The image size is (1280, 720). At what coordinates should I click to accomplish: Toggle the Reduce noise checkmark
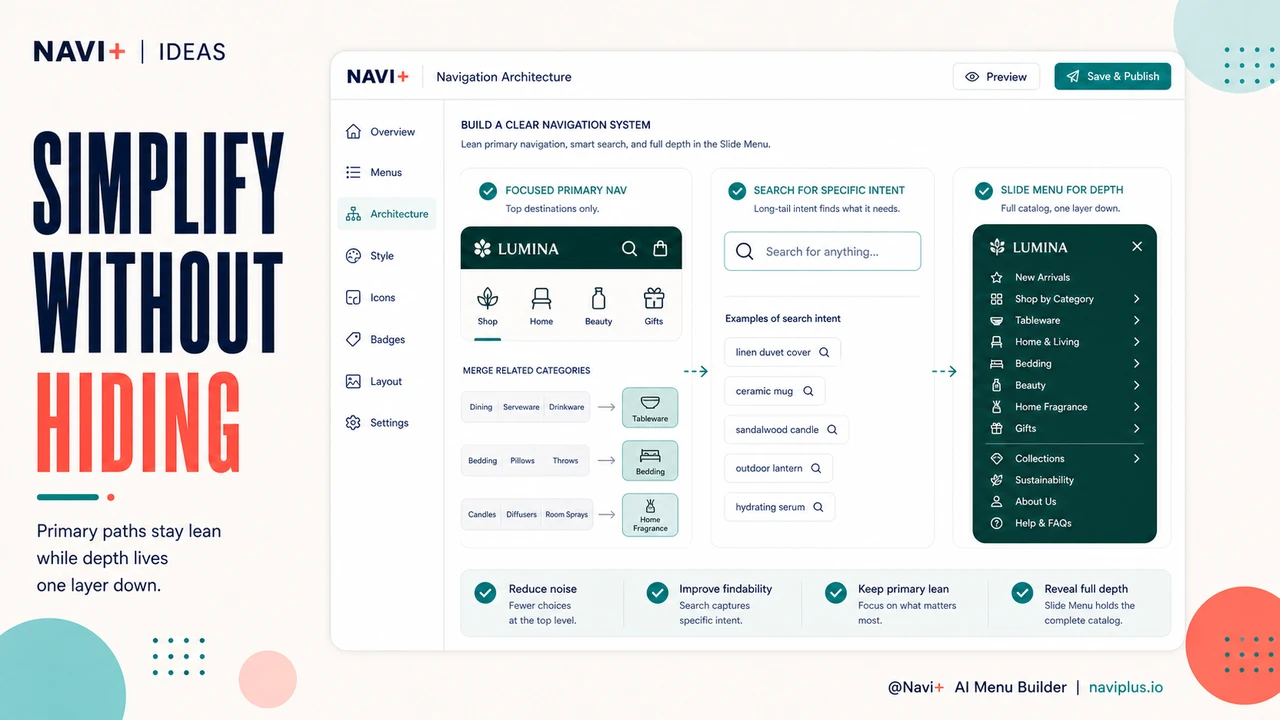click(485, 593)
